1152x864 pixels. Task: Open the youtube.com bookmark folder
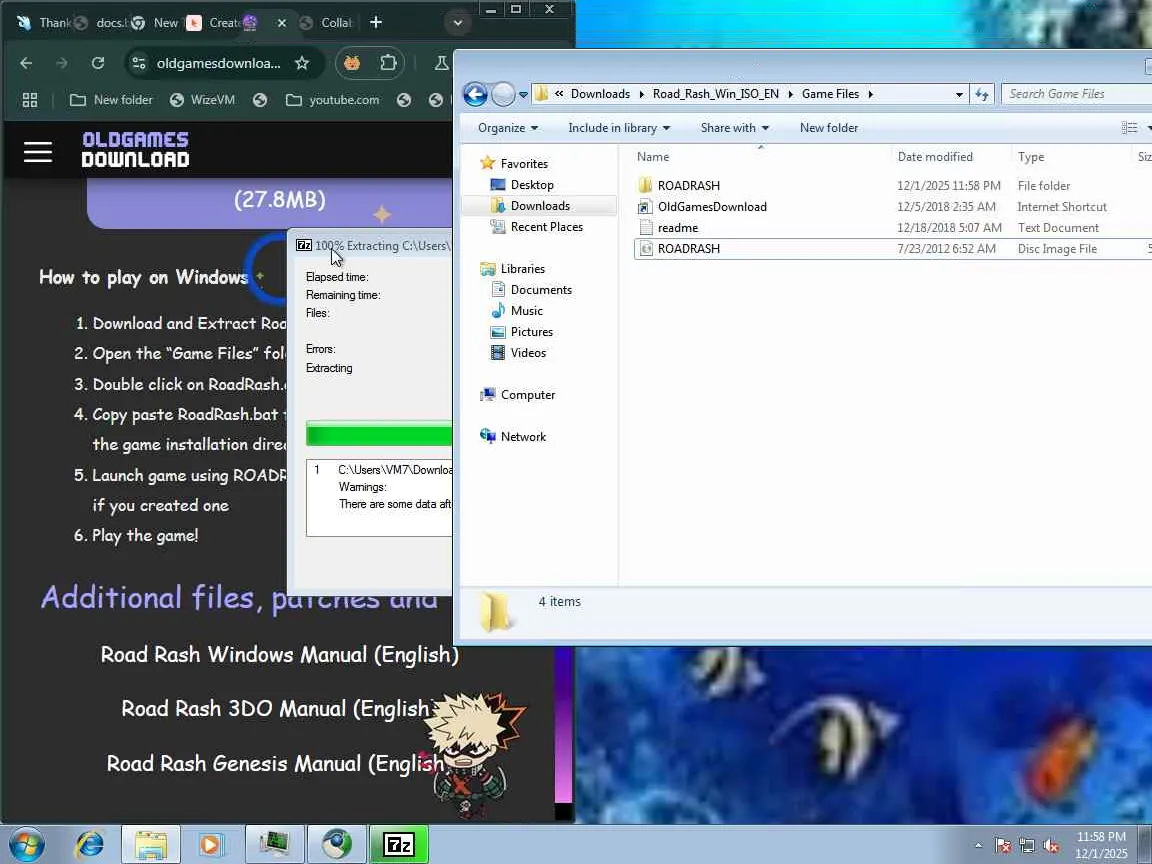coord(333,100)
